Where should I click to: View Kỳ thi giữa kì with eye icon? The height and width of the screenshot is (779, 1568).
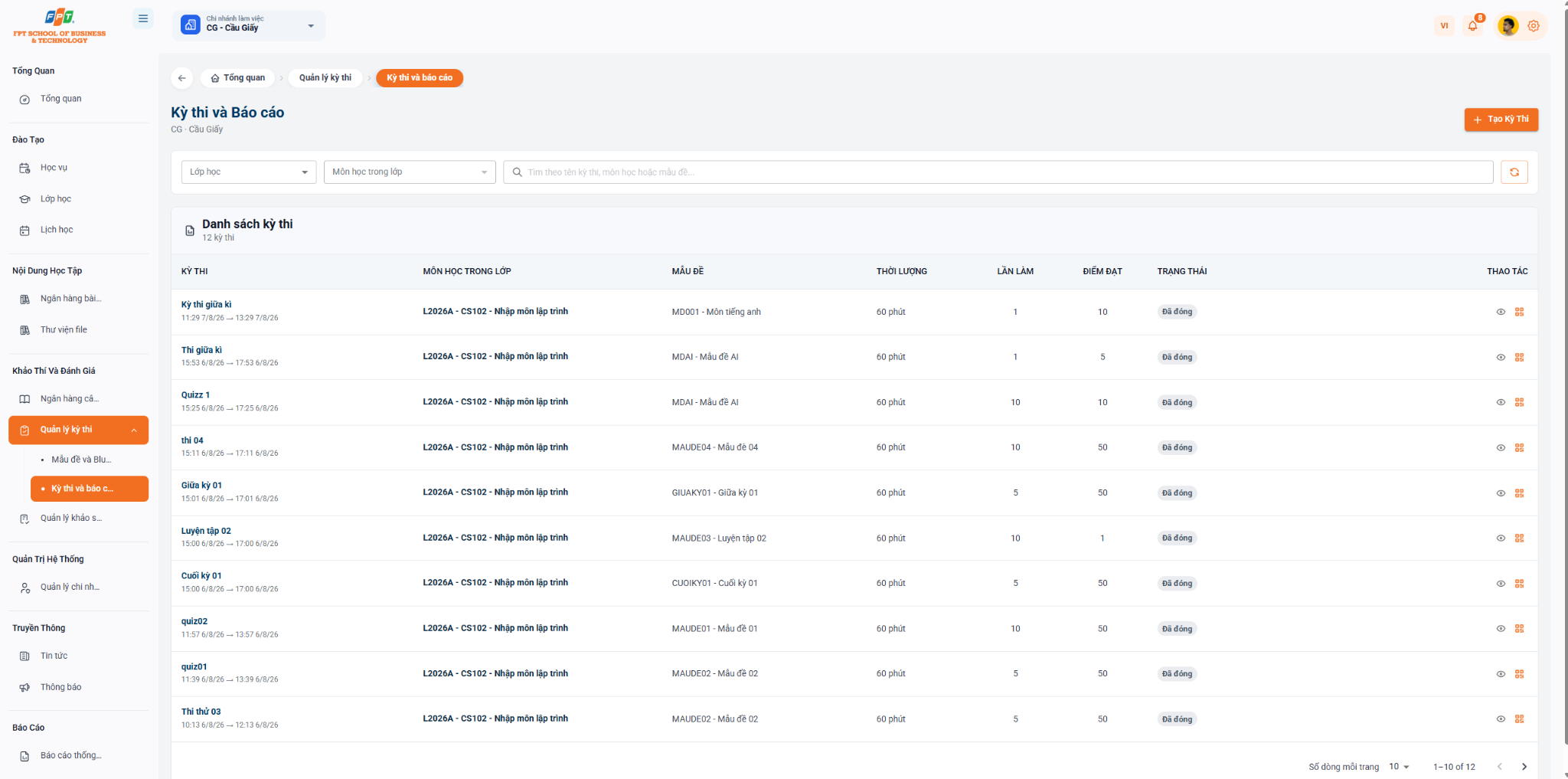1501,312
